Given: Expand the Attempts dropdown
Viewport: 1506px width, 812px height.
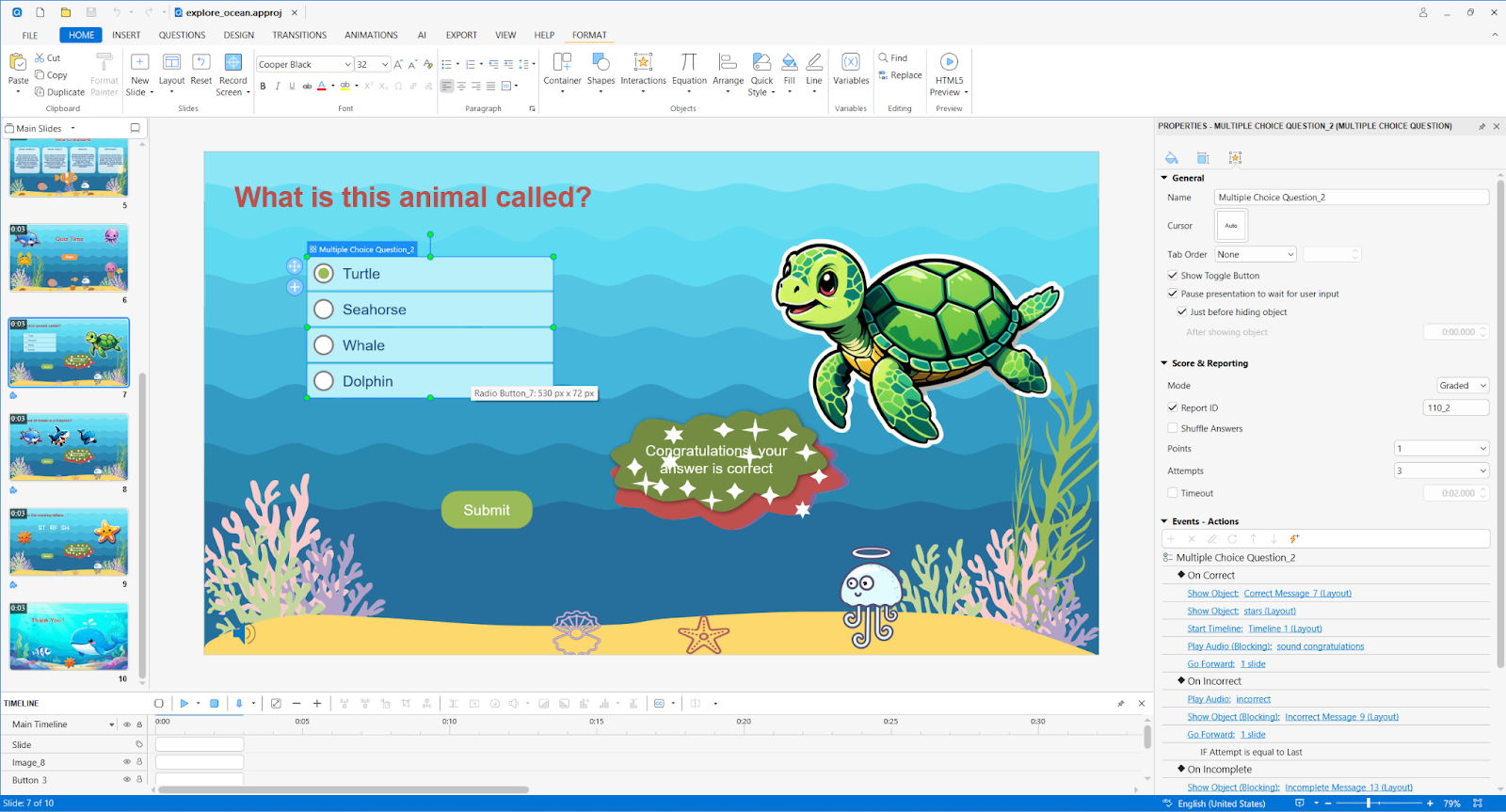Looking at the screenshot, I should (x=1441, y=470).
